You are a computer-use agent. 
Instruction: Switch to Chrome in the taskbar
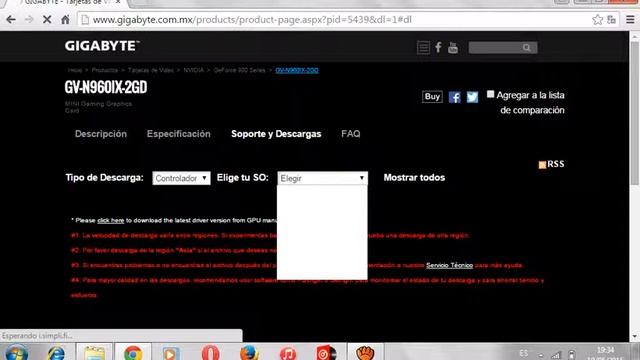click(x=133, y=353)
